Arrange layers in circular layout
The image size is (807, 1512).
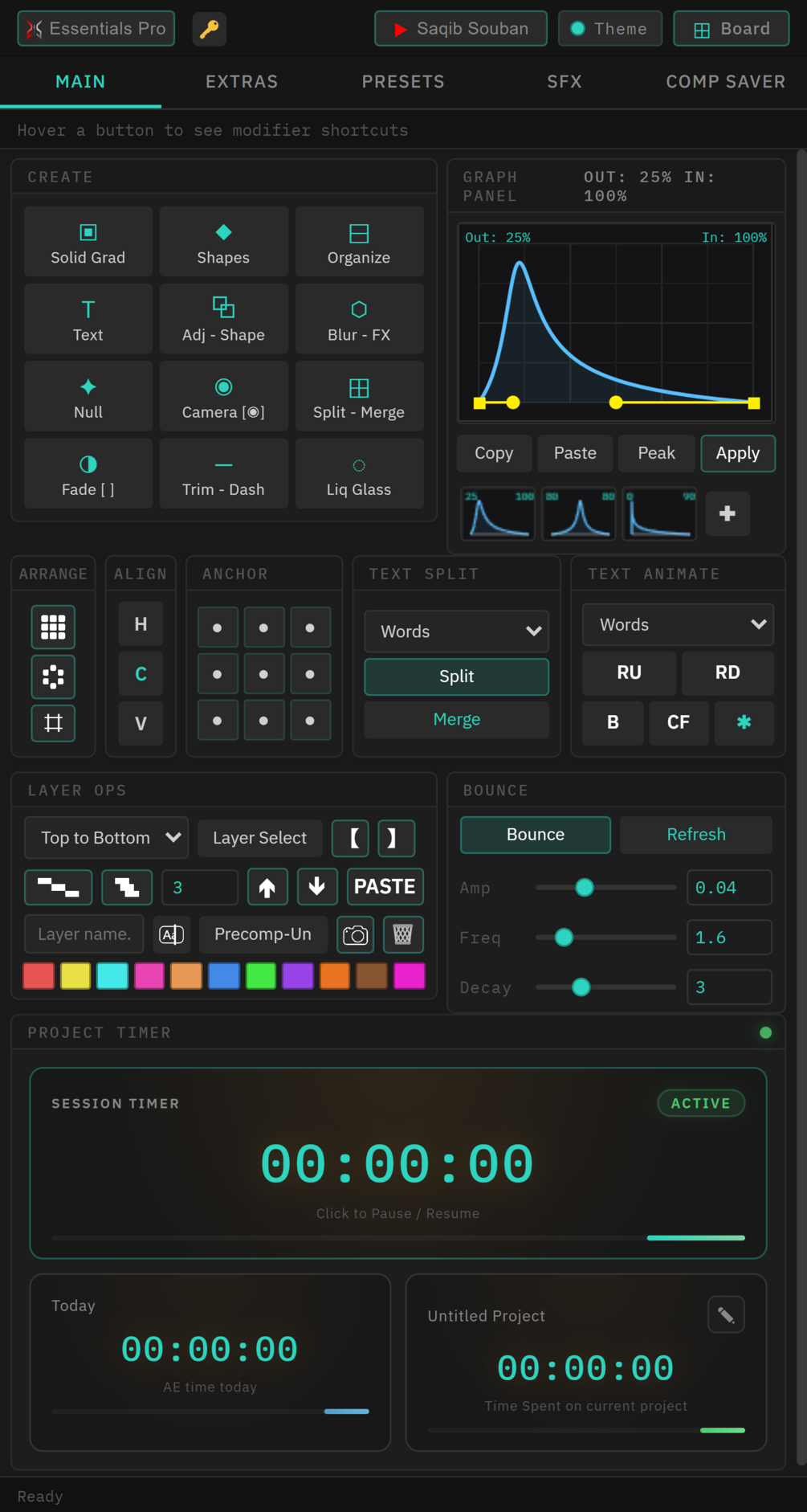(x=53, y=676)
